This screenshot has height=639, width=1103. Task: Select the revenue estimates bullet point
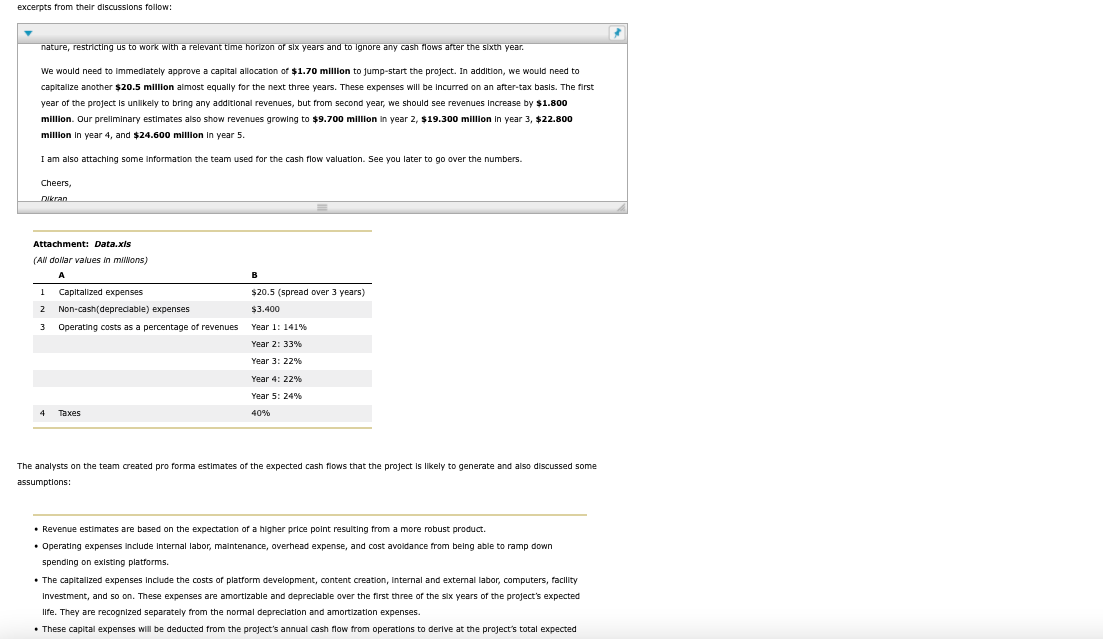point(263,529)
